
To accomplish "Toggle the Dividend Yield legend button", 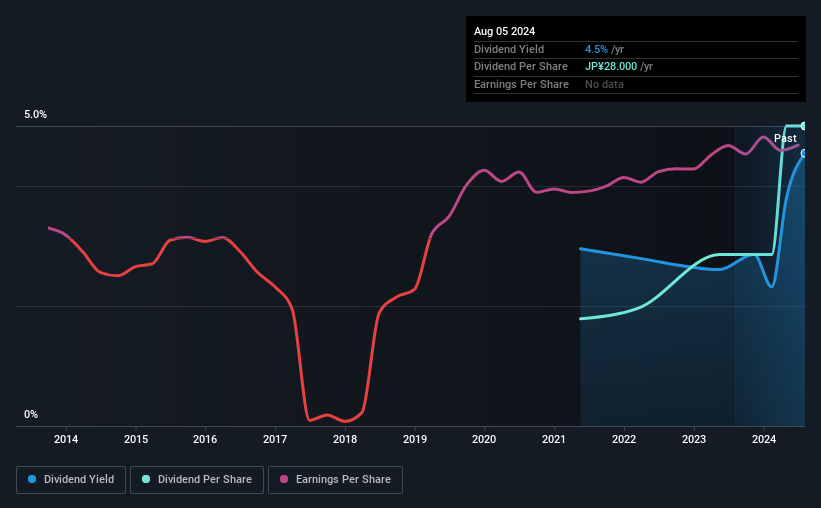I will (x=71, y=480).
